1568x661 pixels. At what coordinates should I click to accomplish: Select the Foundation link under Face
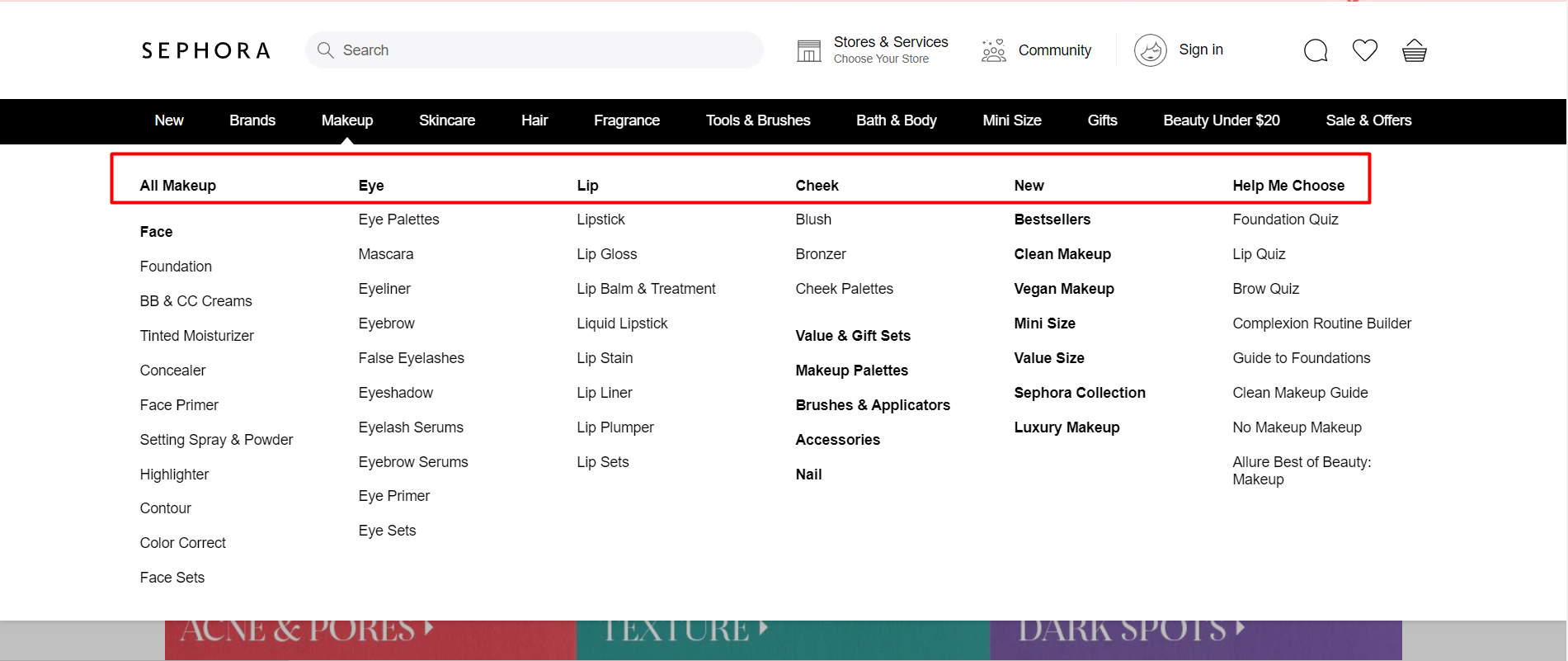pos(176,267)
